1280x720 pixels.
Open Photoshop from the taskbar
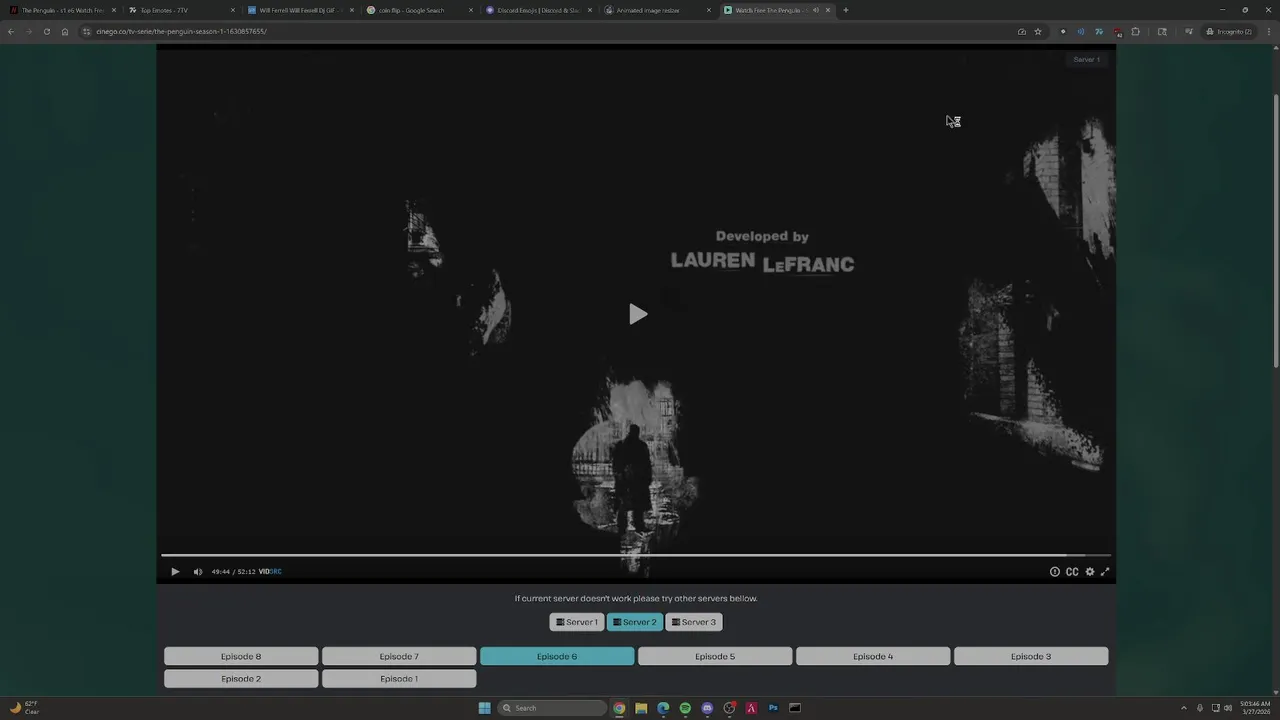point(773,708)
